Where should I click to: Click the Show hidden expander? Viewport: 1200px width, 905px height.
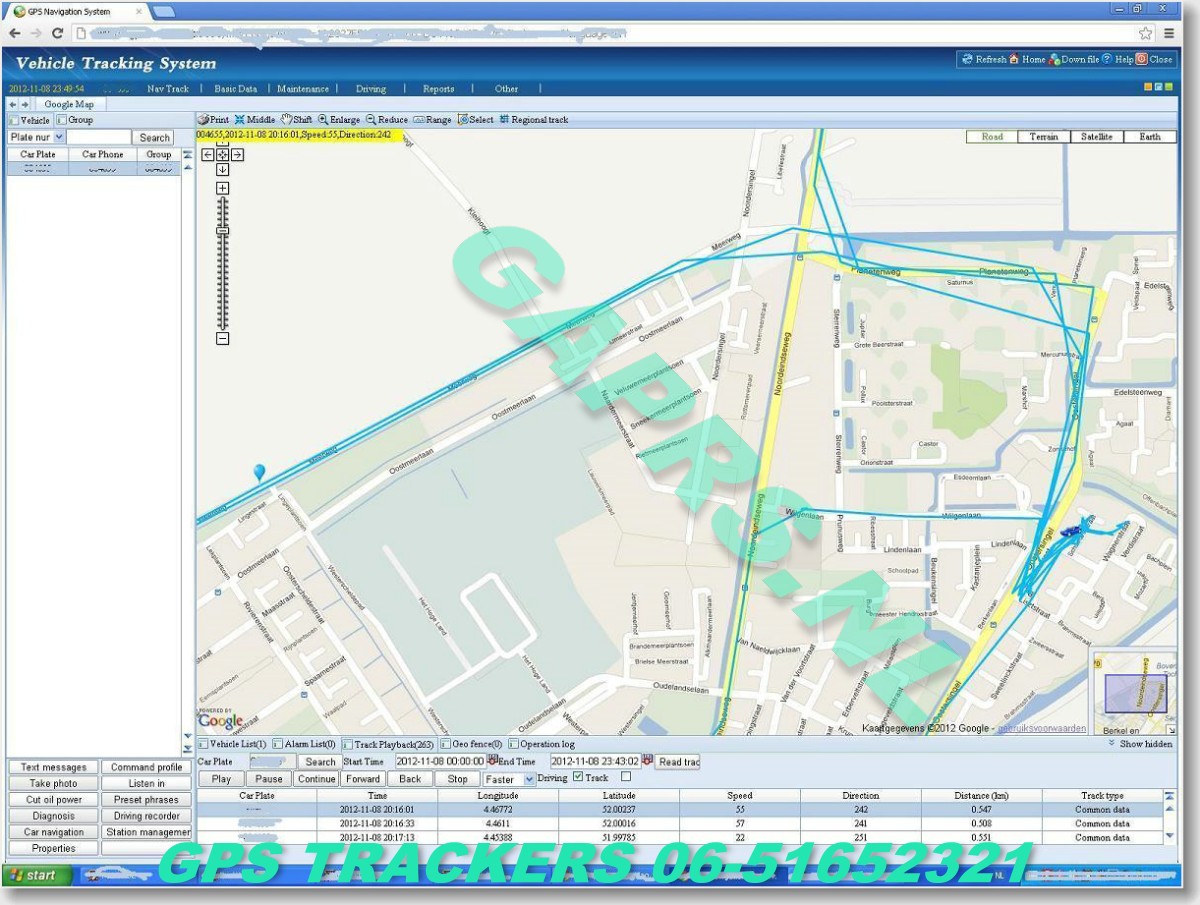coord(1140,744)
